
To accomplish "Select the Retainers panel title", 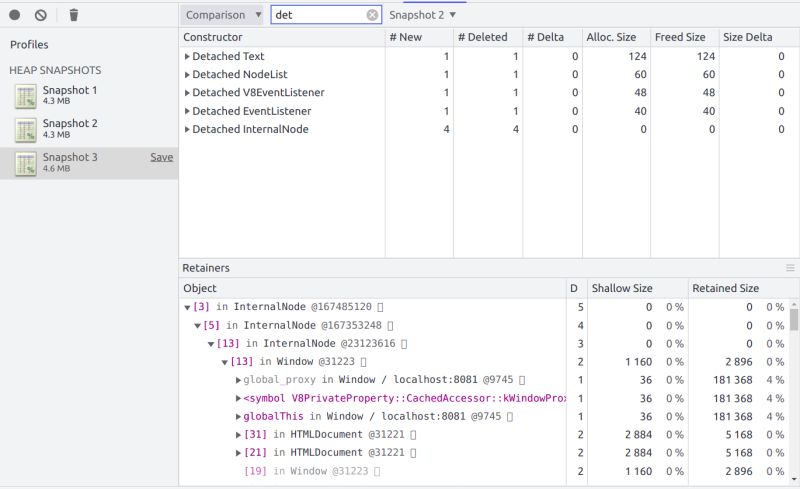I will 206,268.
